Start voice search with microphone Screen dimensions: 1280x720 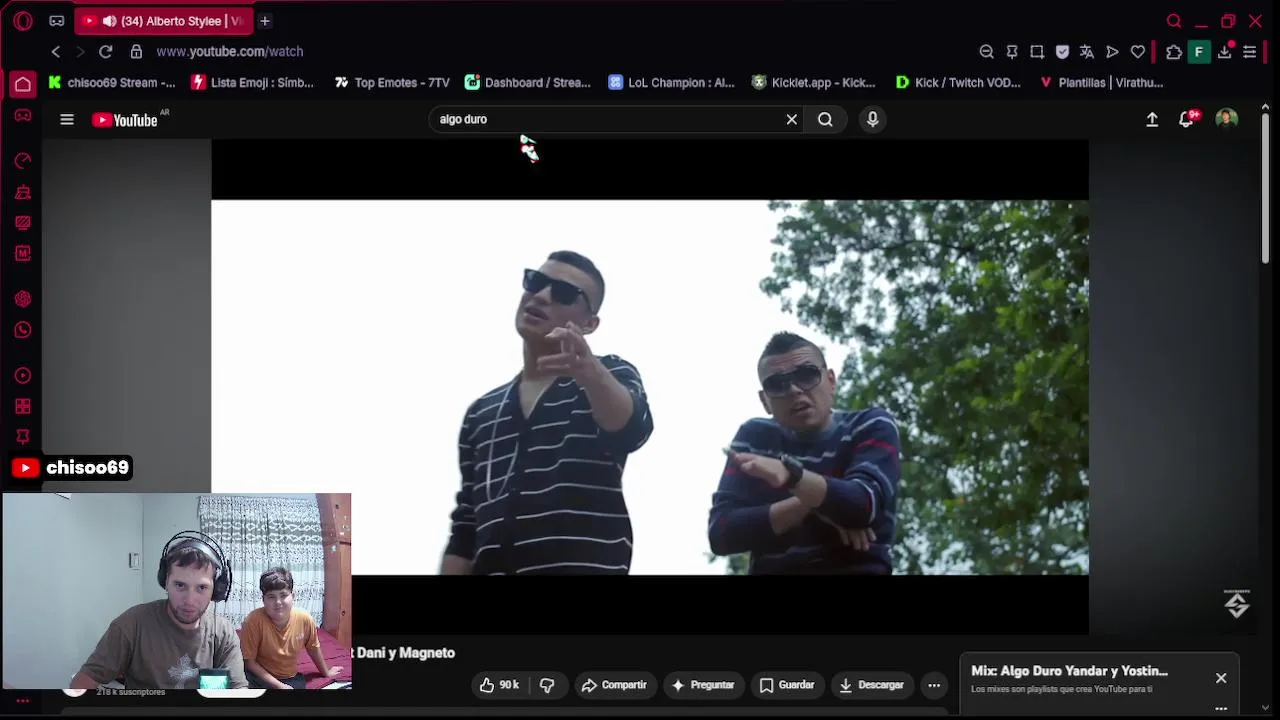point(873,119)
